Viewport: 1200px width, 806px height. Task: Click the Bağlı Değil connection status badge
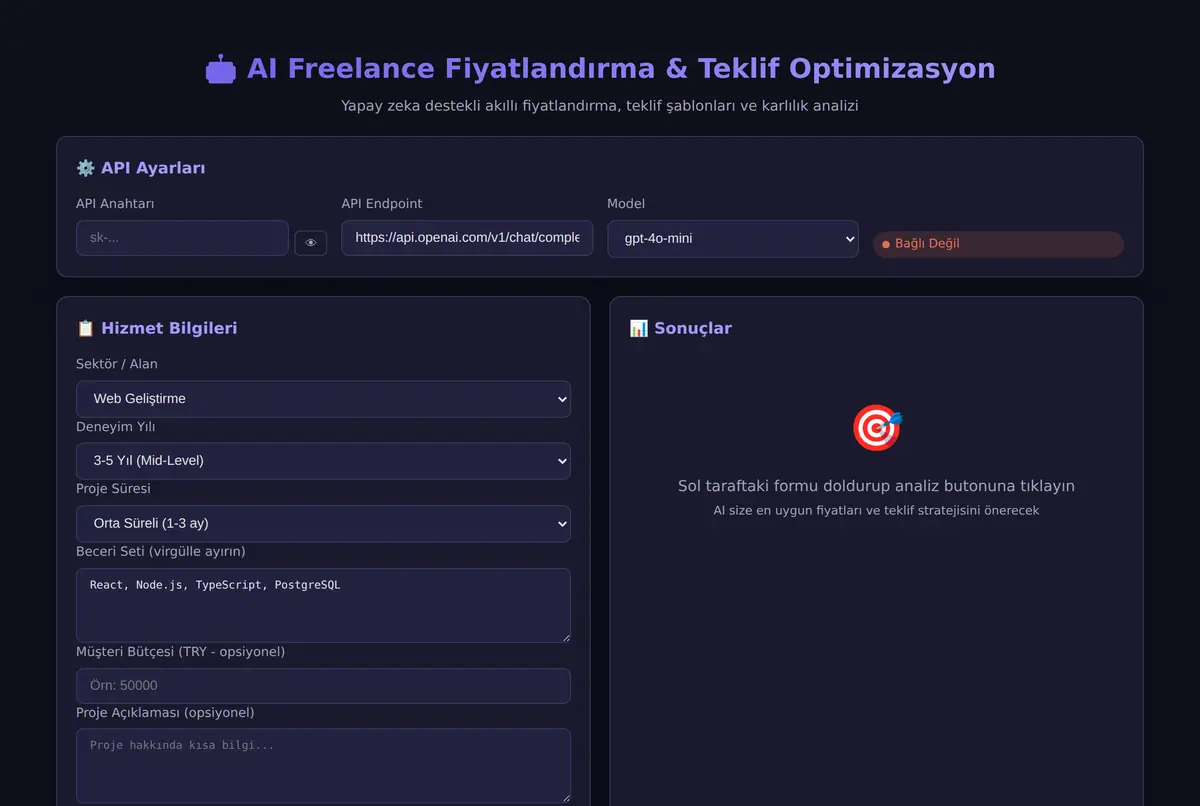click(998, 244)
